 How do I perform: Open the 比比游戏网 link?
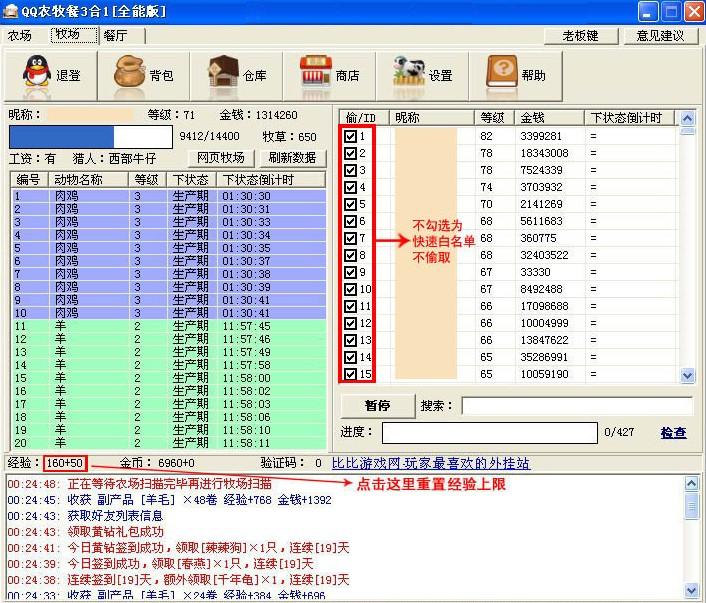431,463
